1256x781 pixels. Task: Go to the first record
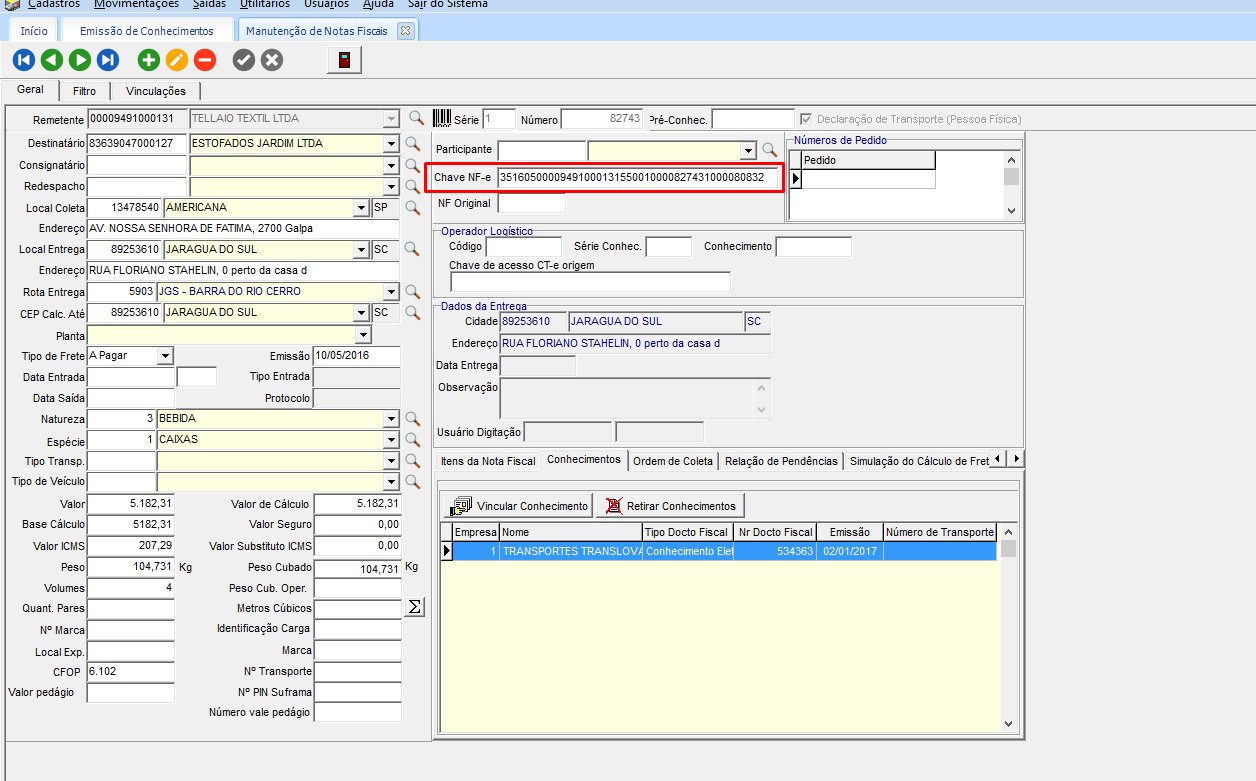(23, 61)
